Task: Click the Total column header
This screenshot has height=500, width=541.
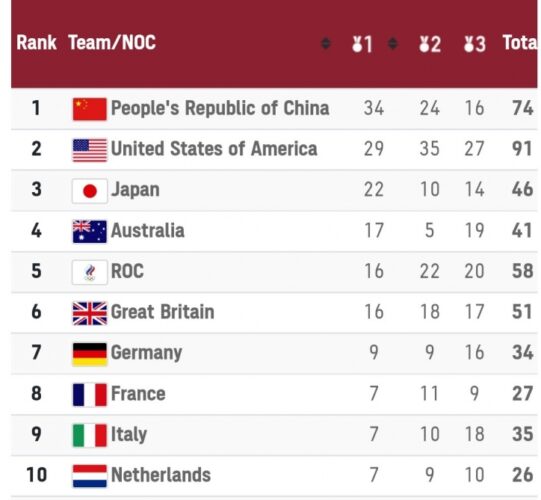Action: tap(520, 43)
